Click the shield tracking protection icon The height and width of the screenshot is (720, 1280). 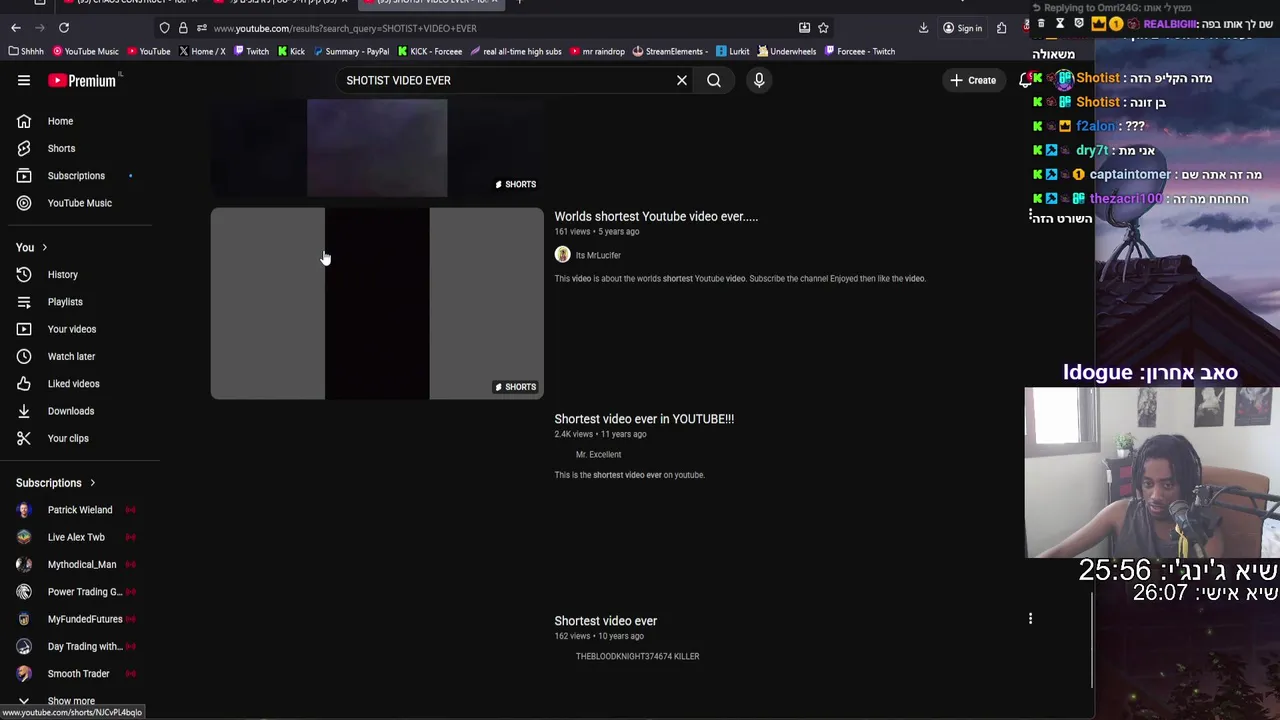(165, 28)
